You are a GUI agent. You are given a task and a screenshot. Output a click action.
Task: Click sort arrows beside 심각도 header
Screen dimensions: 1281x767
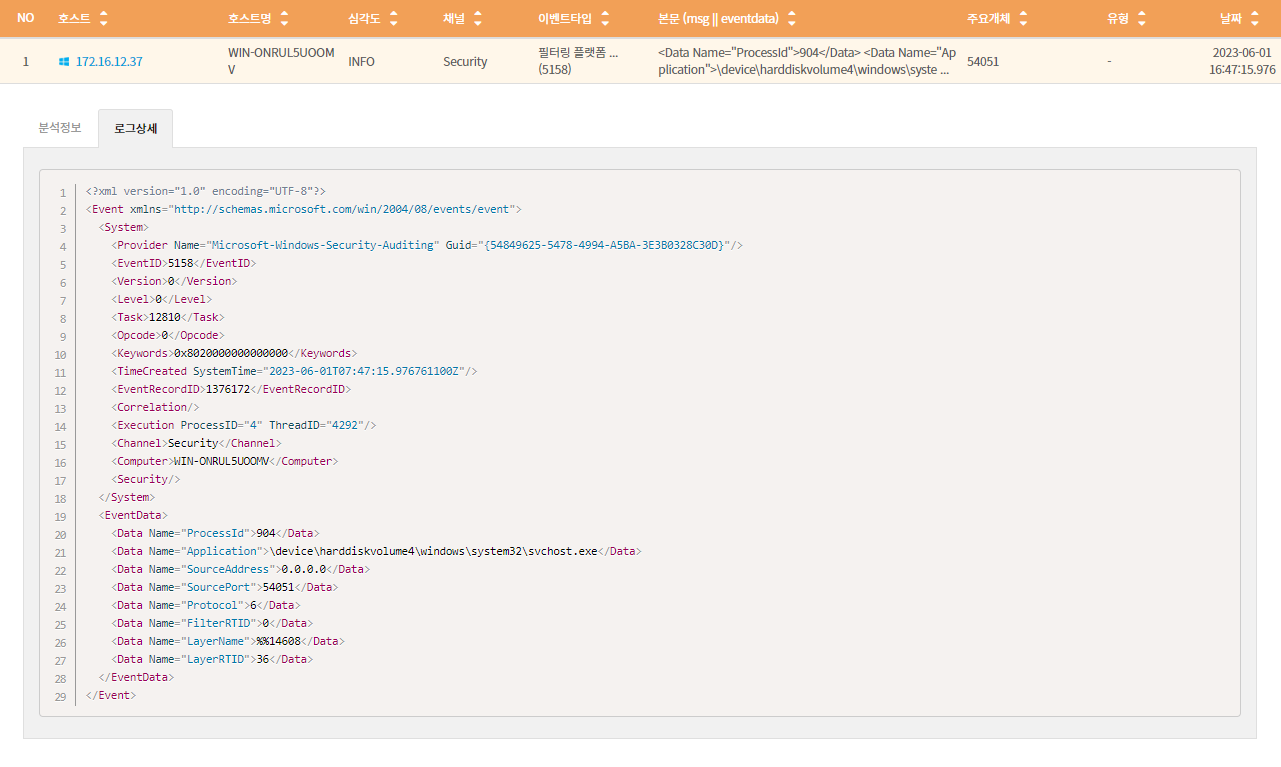pos(393,19)
